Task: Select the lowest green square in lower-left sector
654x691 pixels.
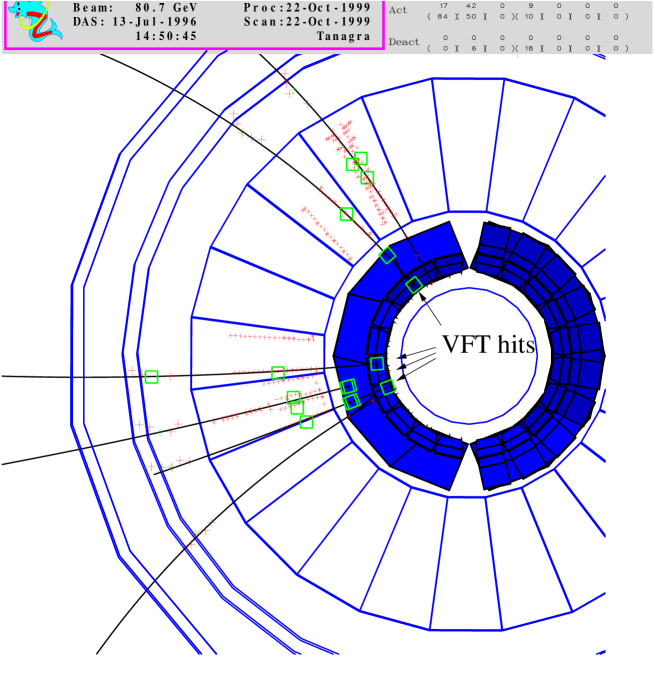Action: pos(306,422)
